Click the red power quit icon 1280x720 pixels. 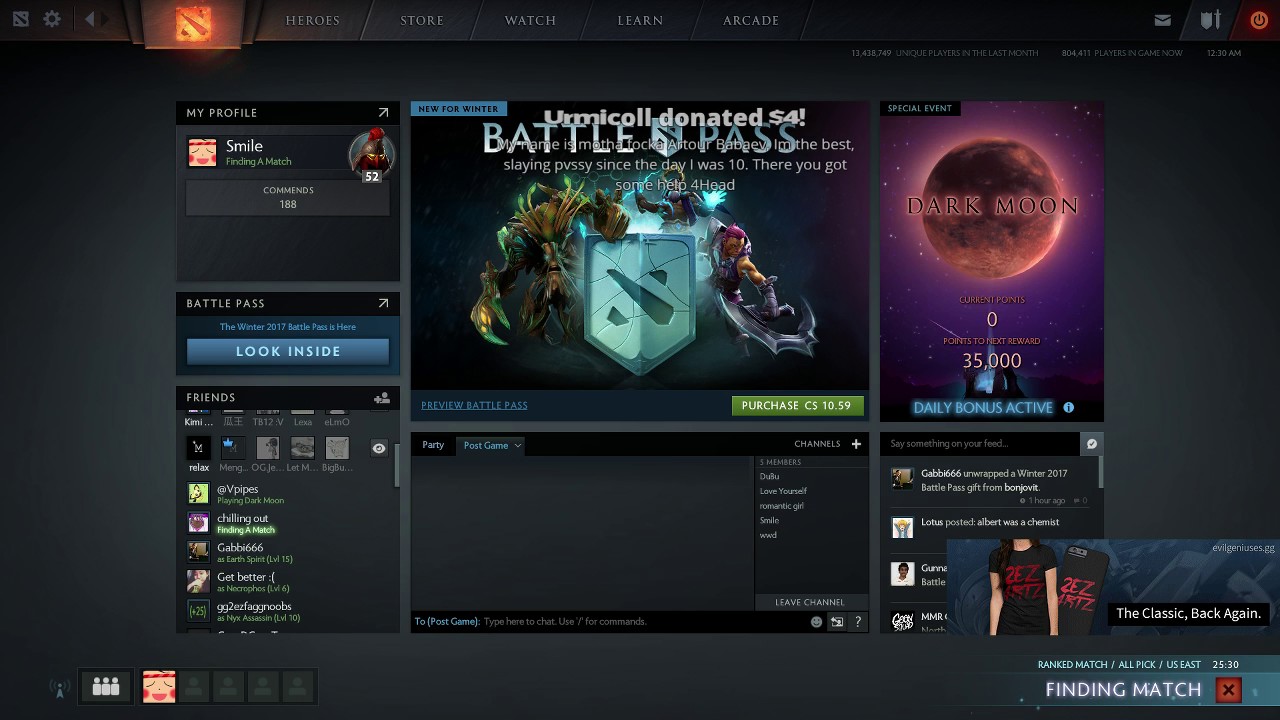coord(1259,20)
